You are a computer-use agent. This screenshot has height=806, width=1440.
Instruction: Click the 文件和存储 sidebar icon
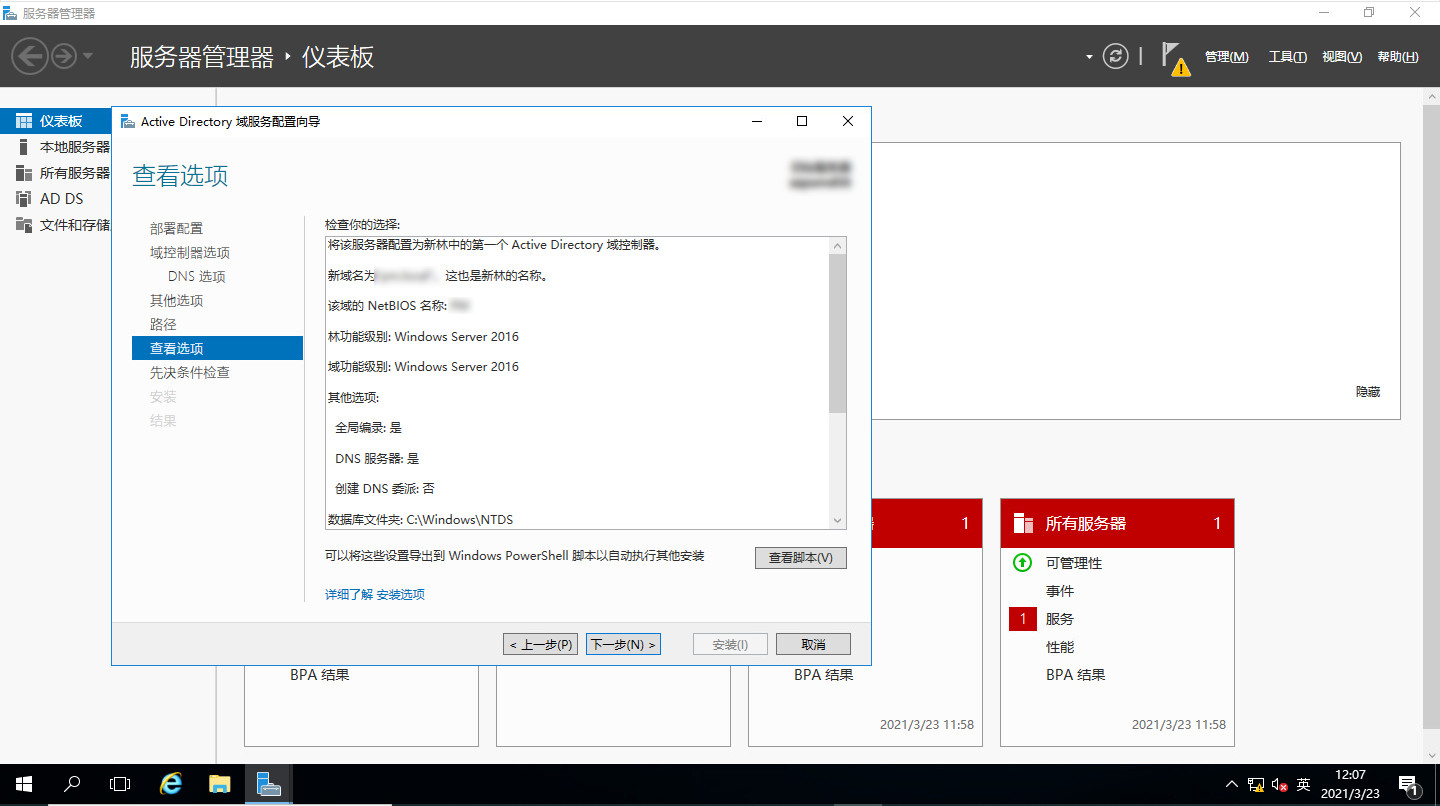(x=24, y=225)
